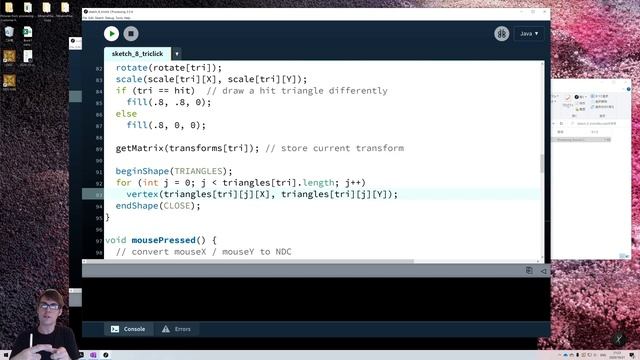
Task: Open the tab options arrow menu
Action: (x=177, y=54)
